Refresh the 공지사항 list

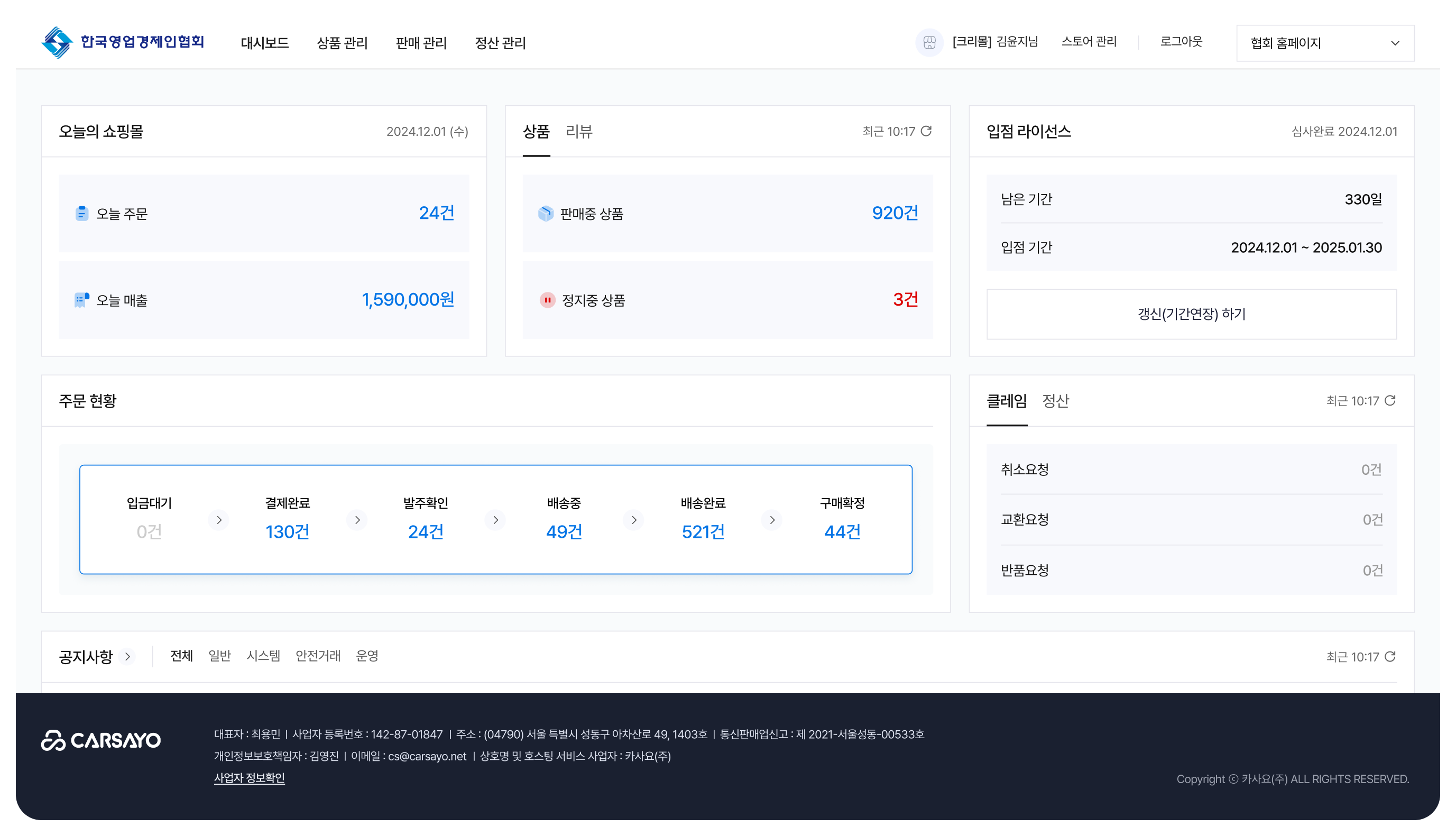[x=1389, y=656]
